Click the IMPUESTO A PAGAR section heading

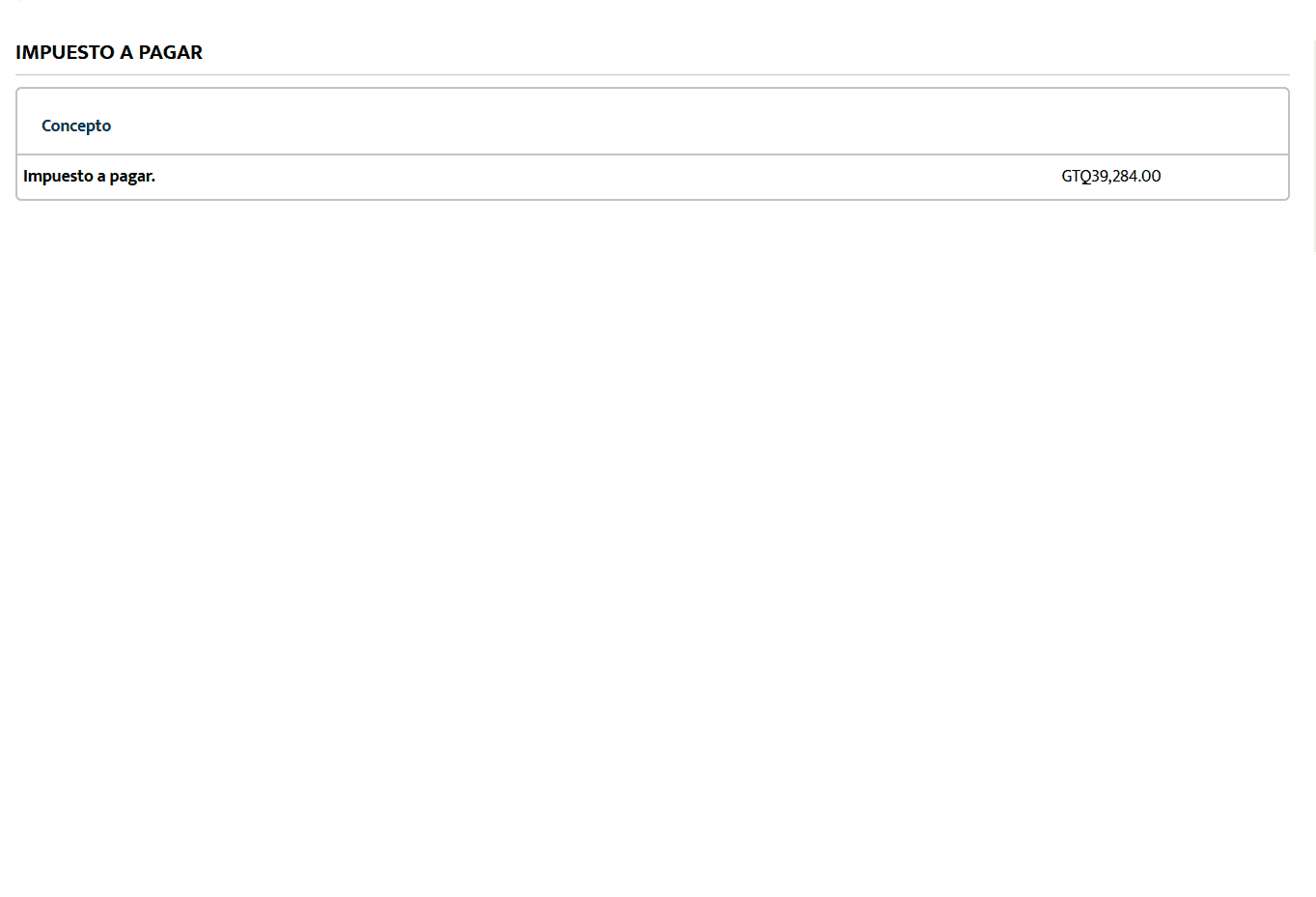109,52
